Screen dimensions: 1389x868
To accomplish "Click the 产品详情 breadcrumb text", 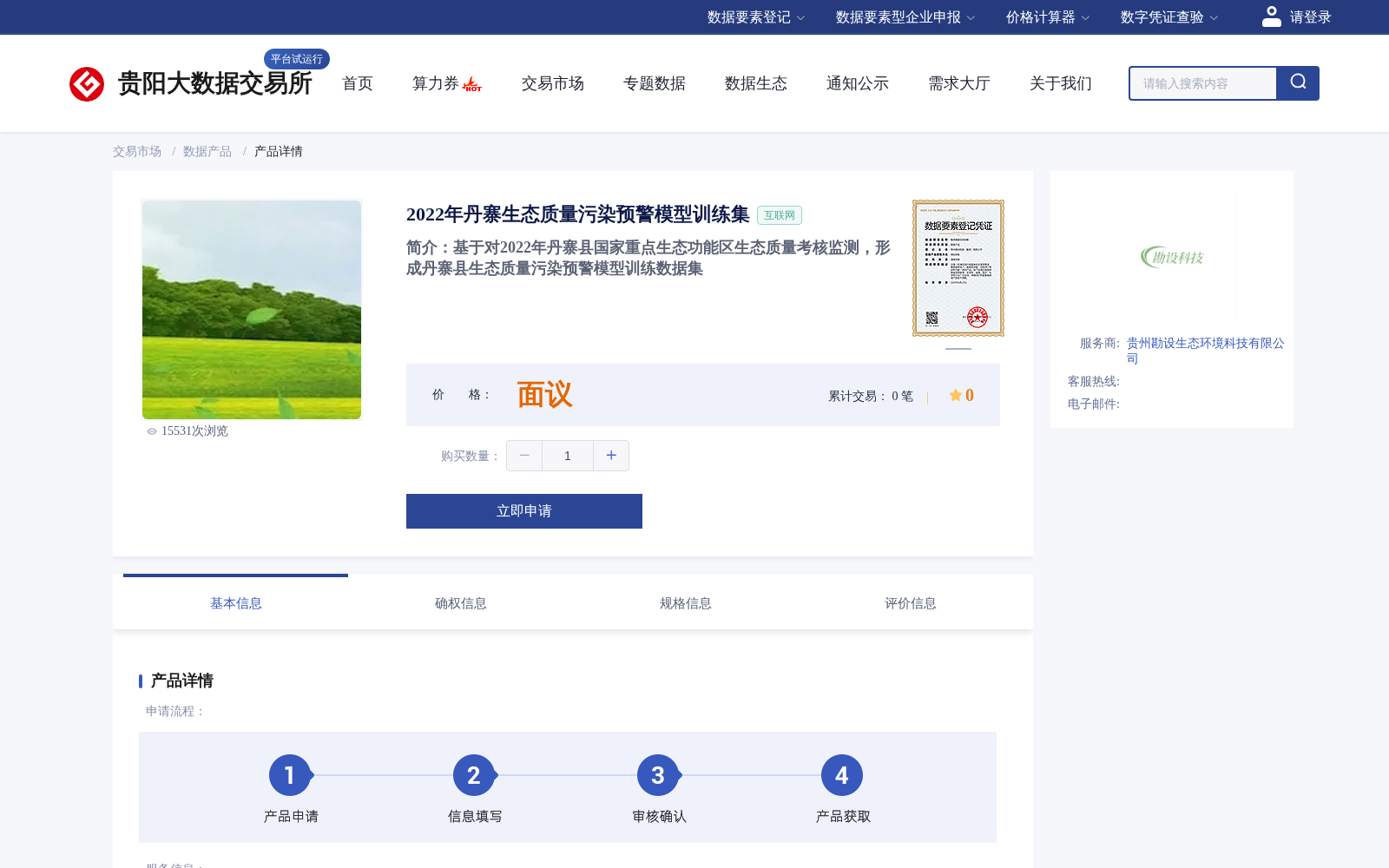I will coord(279,151).
